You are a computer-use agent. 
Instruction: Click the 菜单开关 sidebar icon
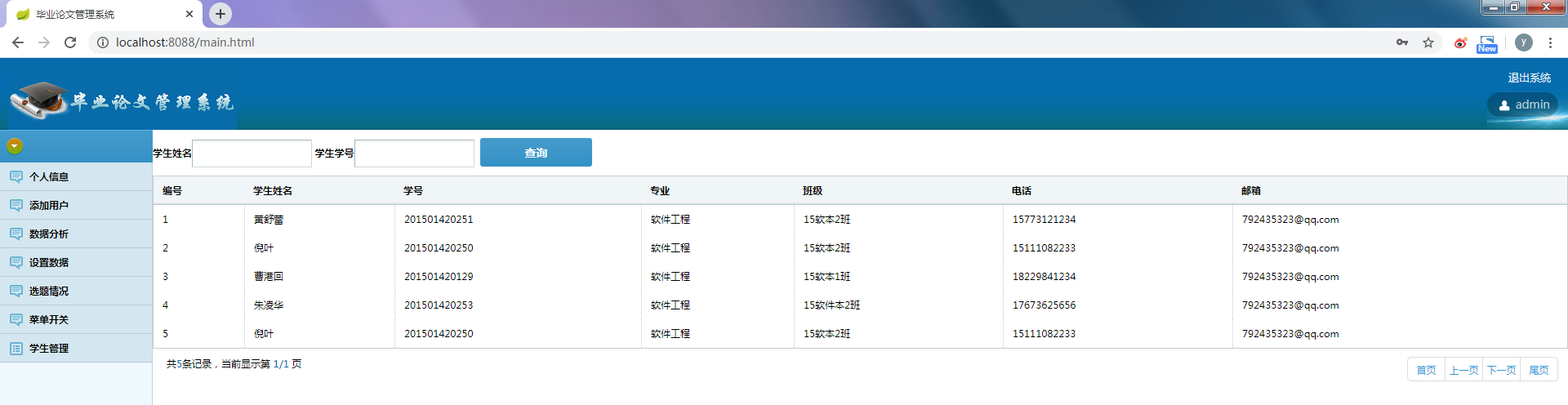16,320
